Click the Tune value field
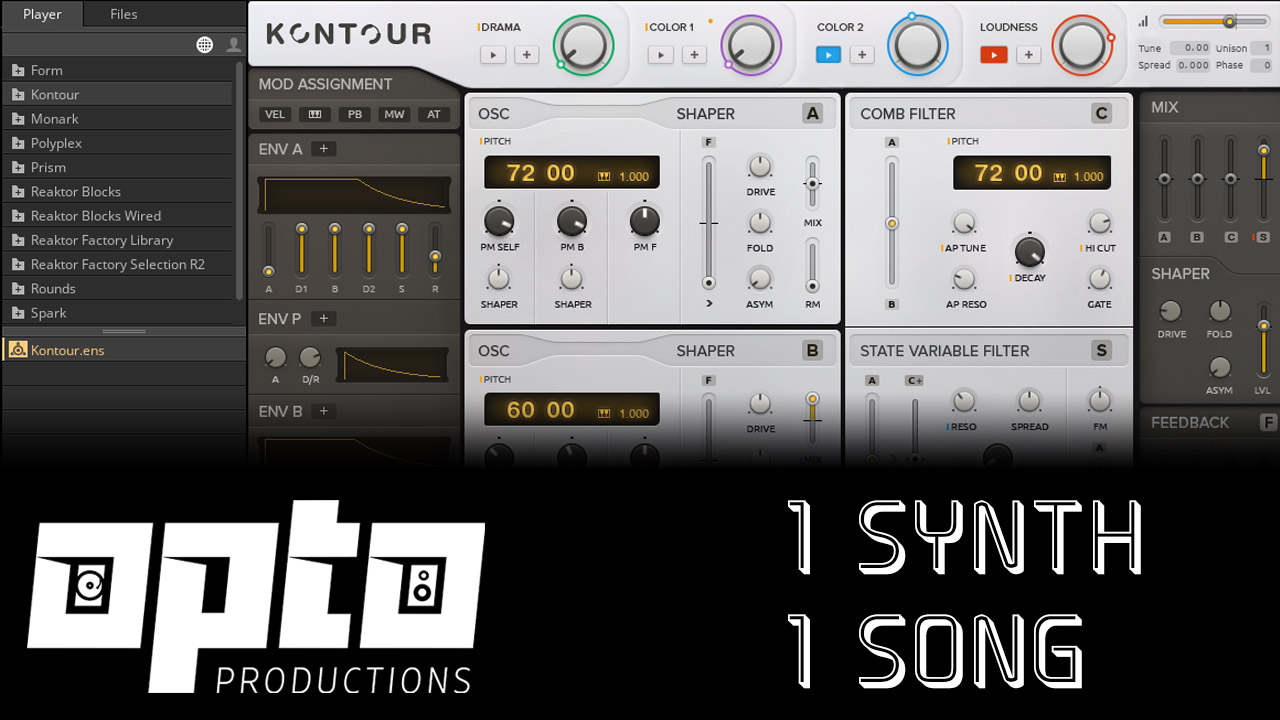The height and width of the screenshot is (720, 1280). coord(1193,48)
